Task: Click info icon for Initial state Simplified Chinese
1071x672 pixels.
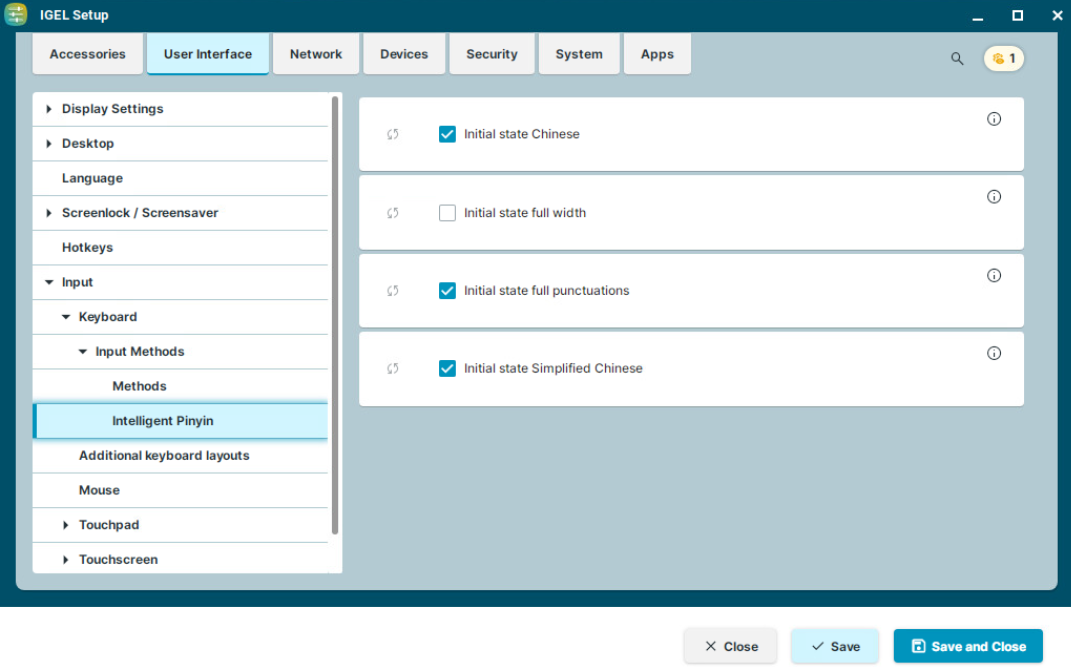Action: [994, 353]
